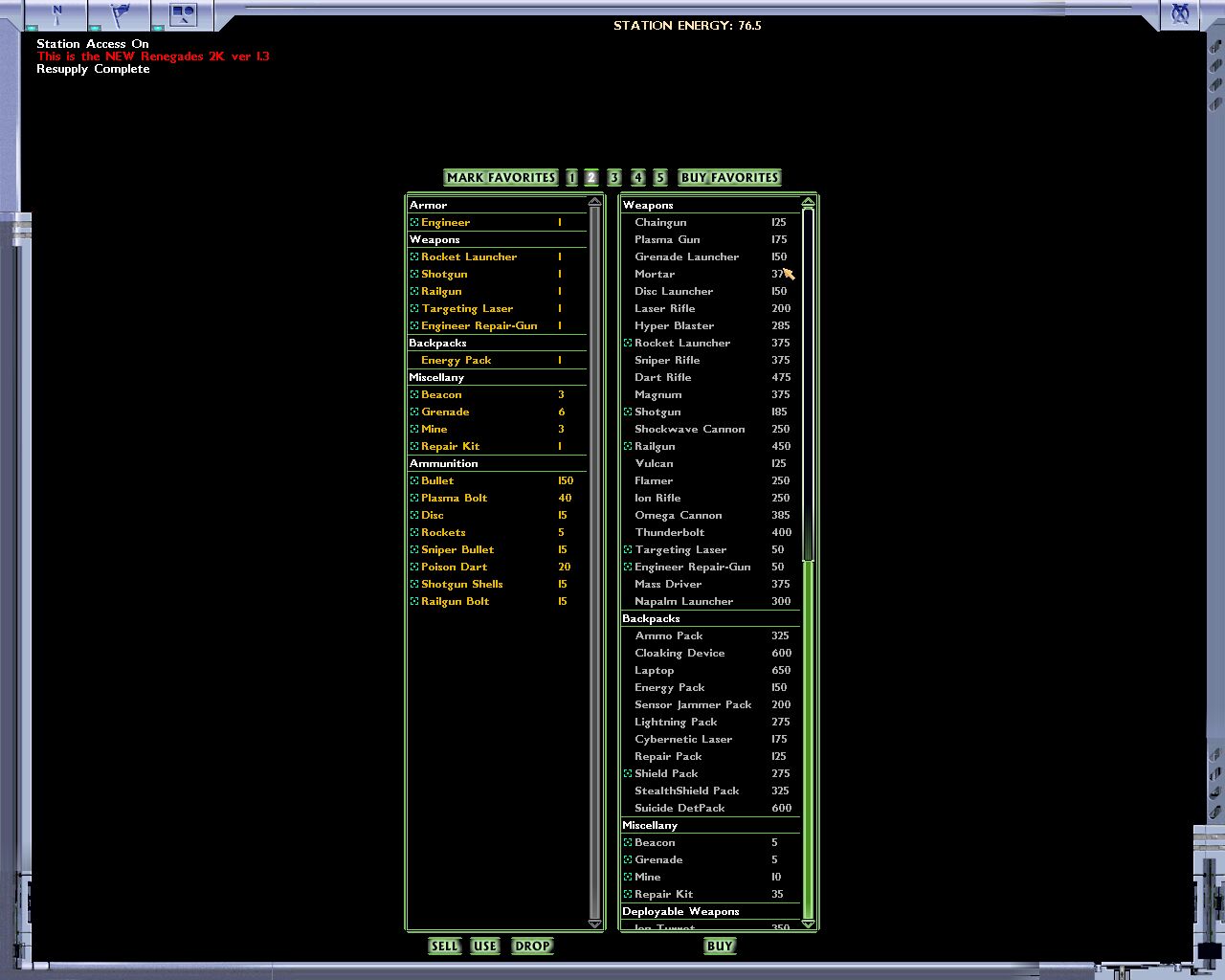1225x980 pixels.
Task: Open the shapes inventory icon in toolbar
Action: click(183, 14)
